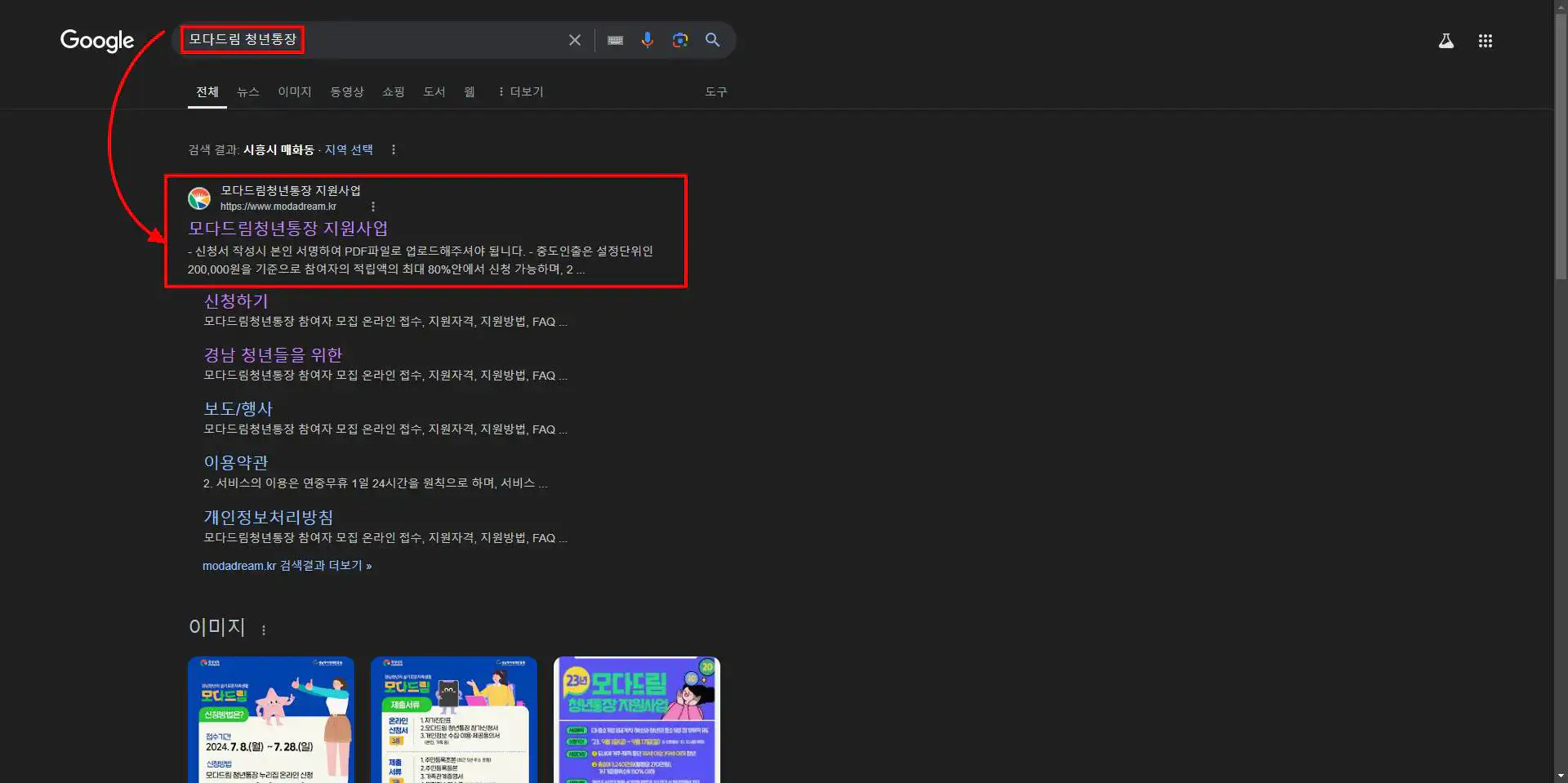1568x783 pixels.
Task: Select the 전체 tab
Action: tap(207, 91)
